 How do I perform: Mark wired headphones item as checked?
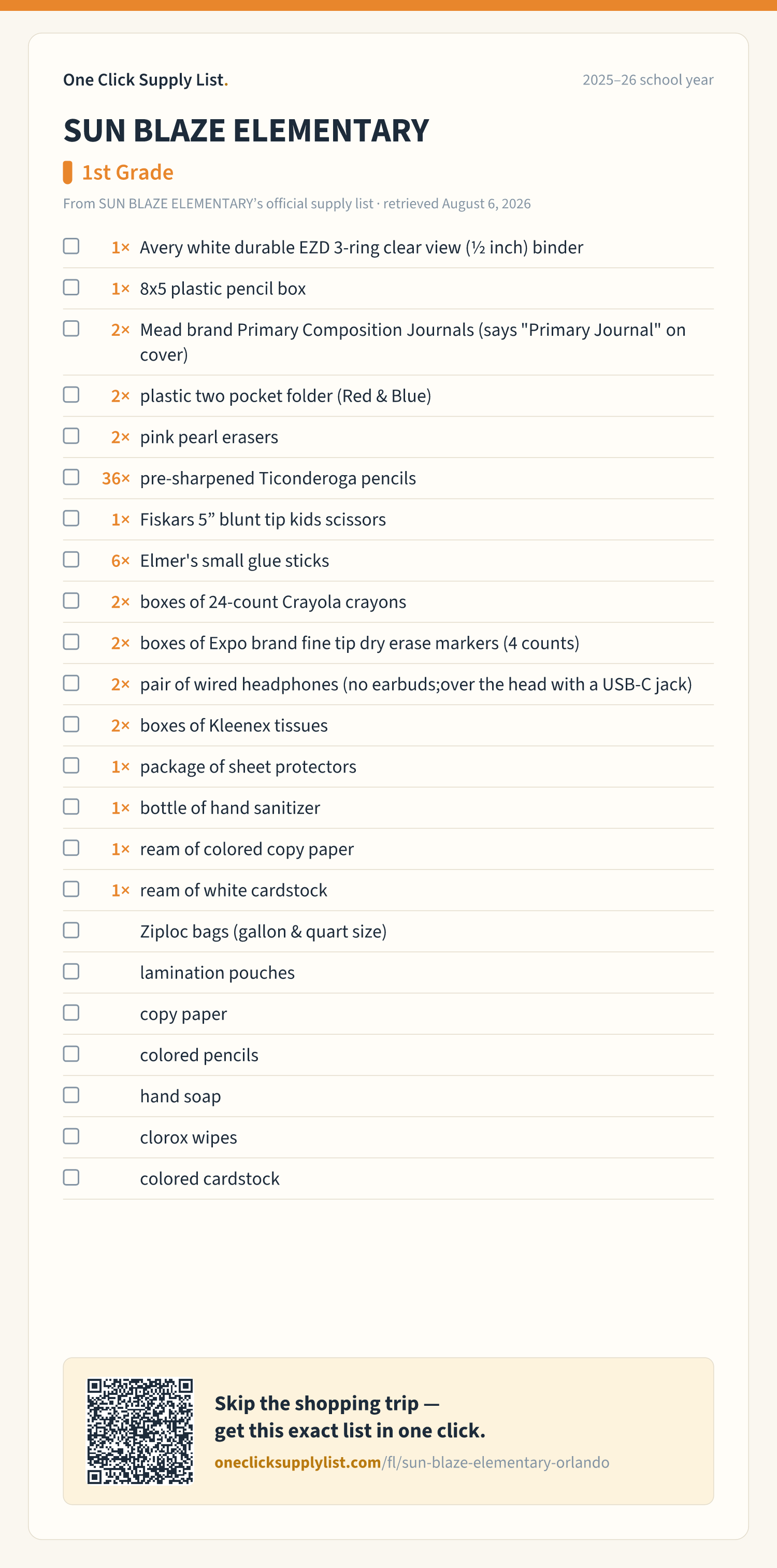click(x=71, y=683)
